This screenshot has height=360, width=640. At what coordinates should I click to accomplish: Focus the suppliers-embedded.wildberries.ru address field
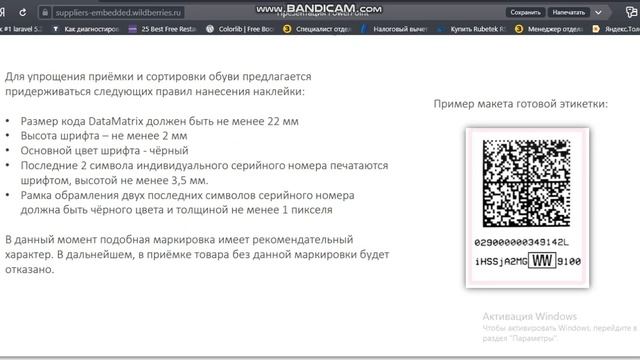pos(118,13)
